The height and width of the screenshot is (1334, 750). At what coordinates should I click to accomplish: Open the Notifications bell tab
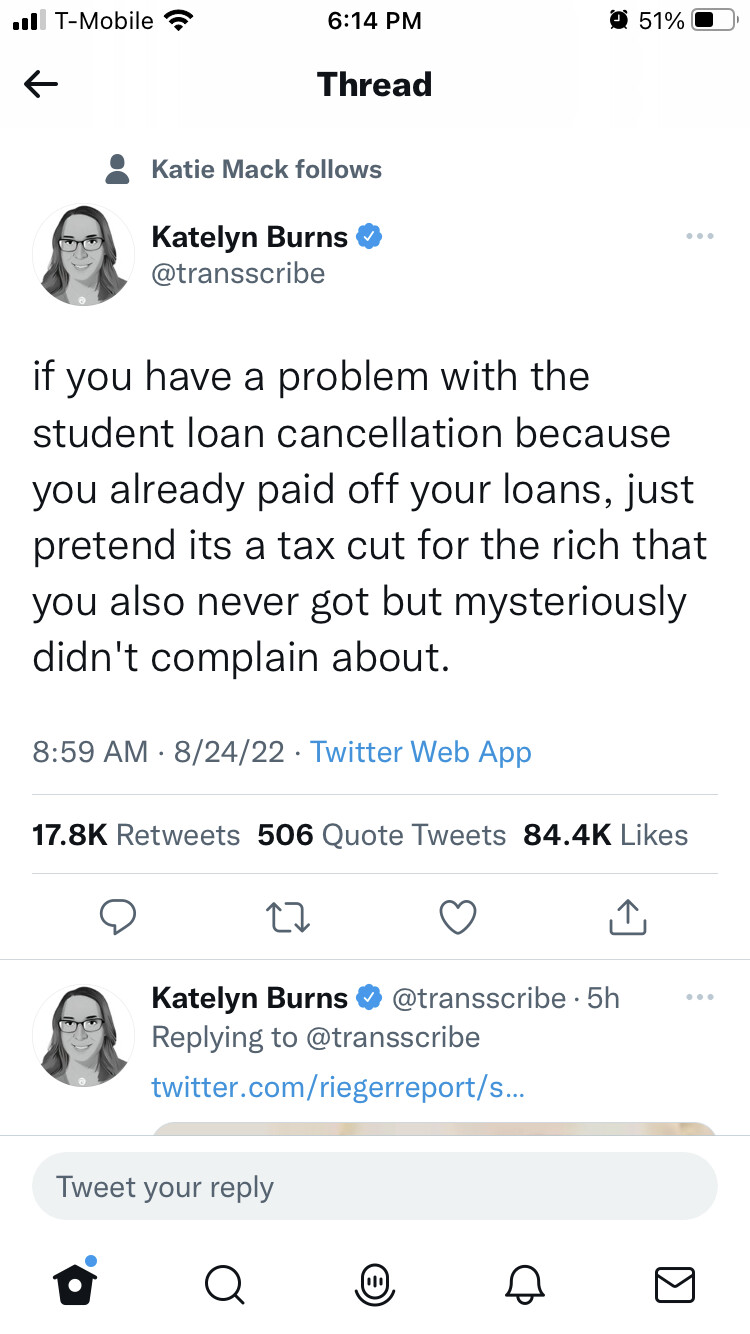(526, 1283)
